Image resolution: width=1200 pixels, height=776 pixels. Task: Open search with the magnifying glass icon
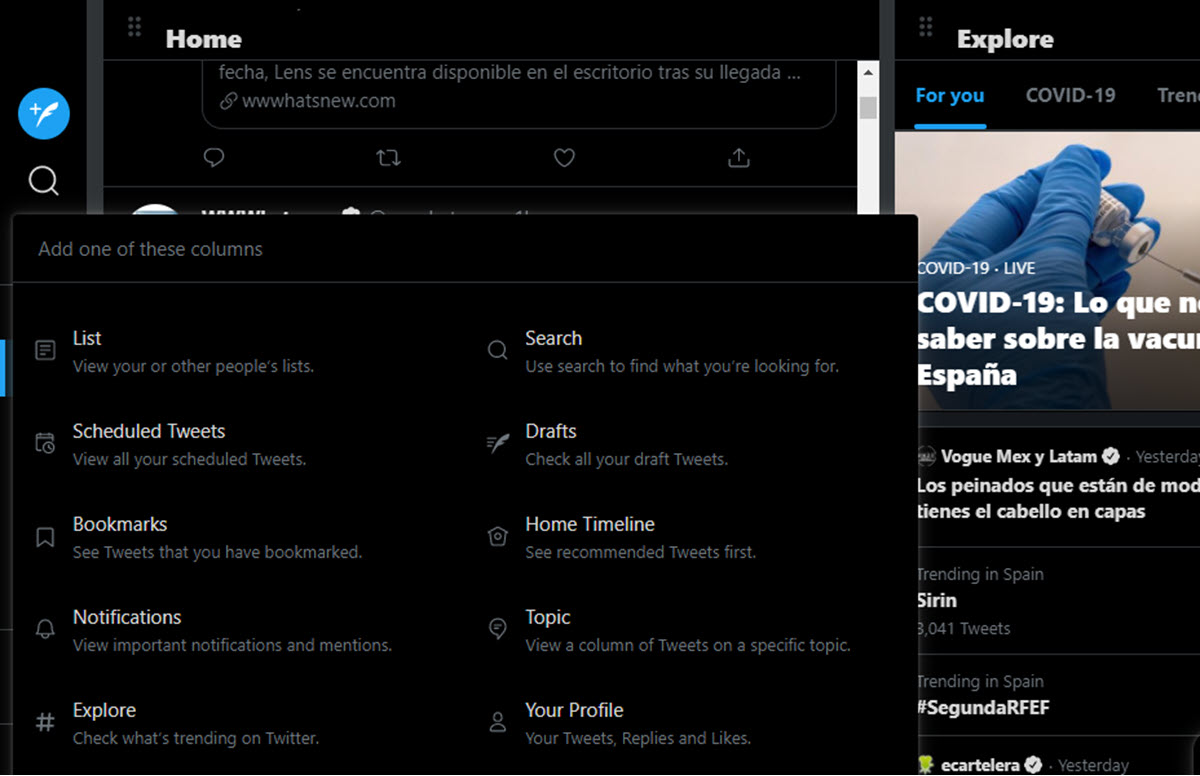(44, 181)
